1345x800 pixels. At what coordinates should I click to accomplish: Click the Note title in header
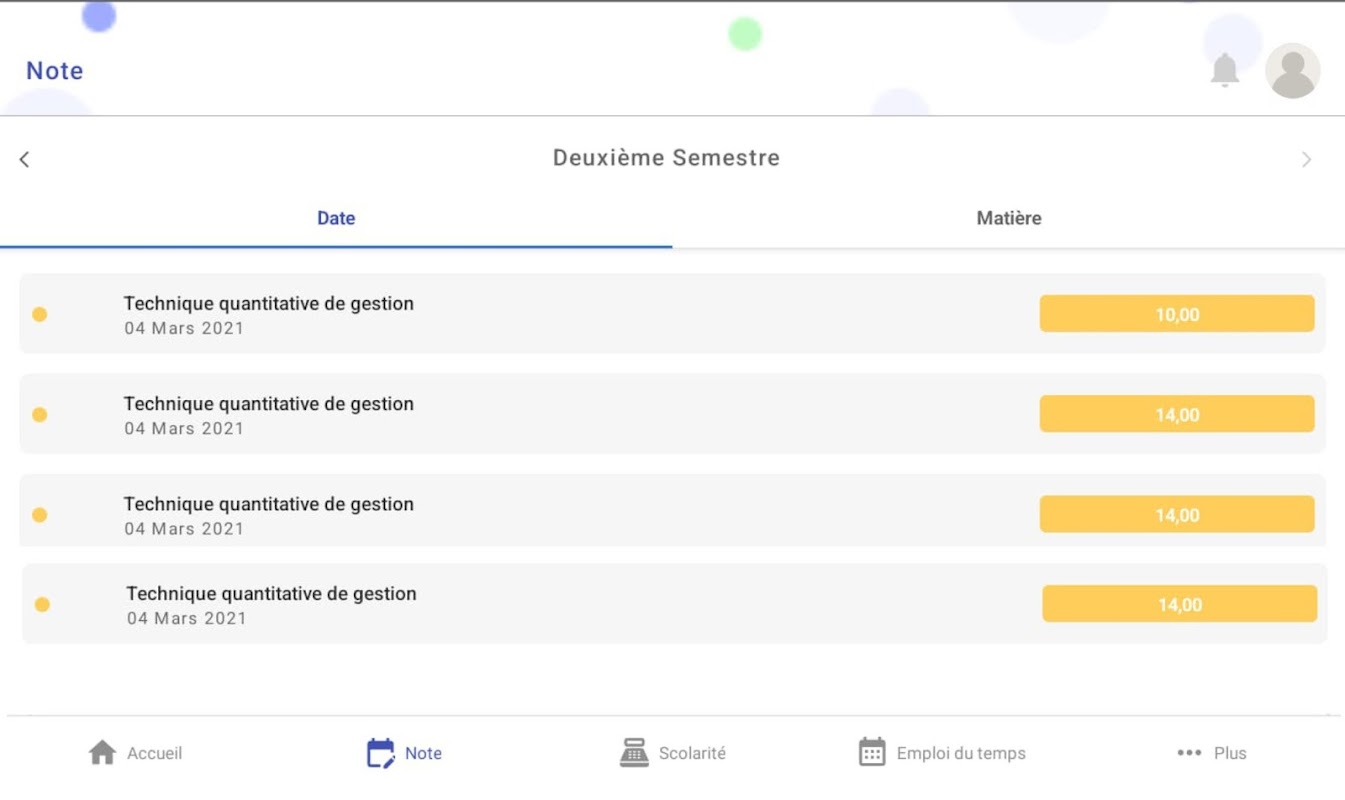(54, 71)
